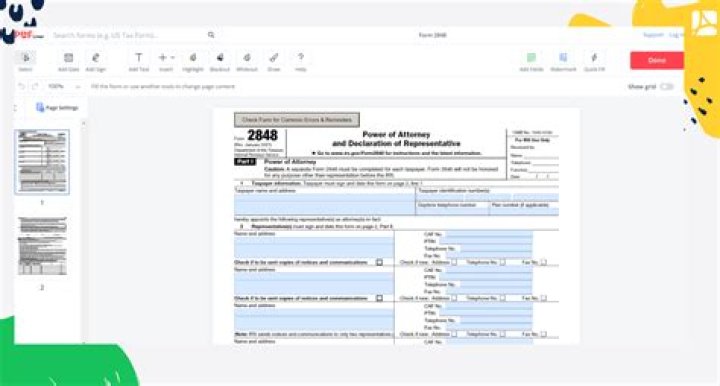Click the red Done button
The image size is (720, 386).
click(657, 60)
